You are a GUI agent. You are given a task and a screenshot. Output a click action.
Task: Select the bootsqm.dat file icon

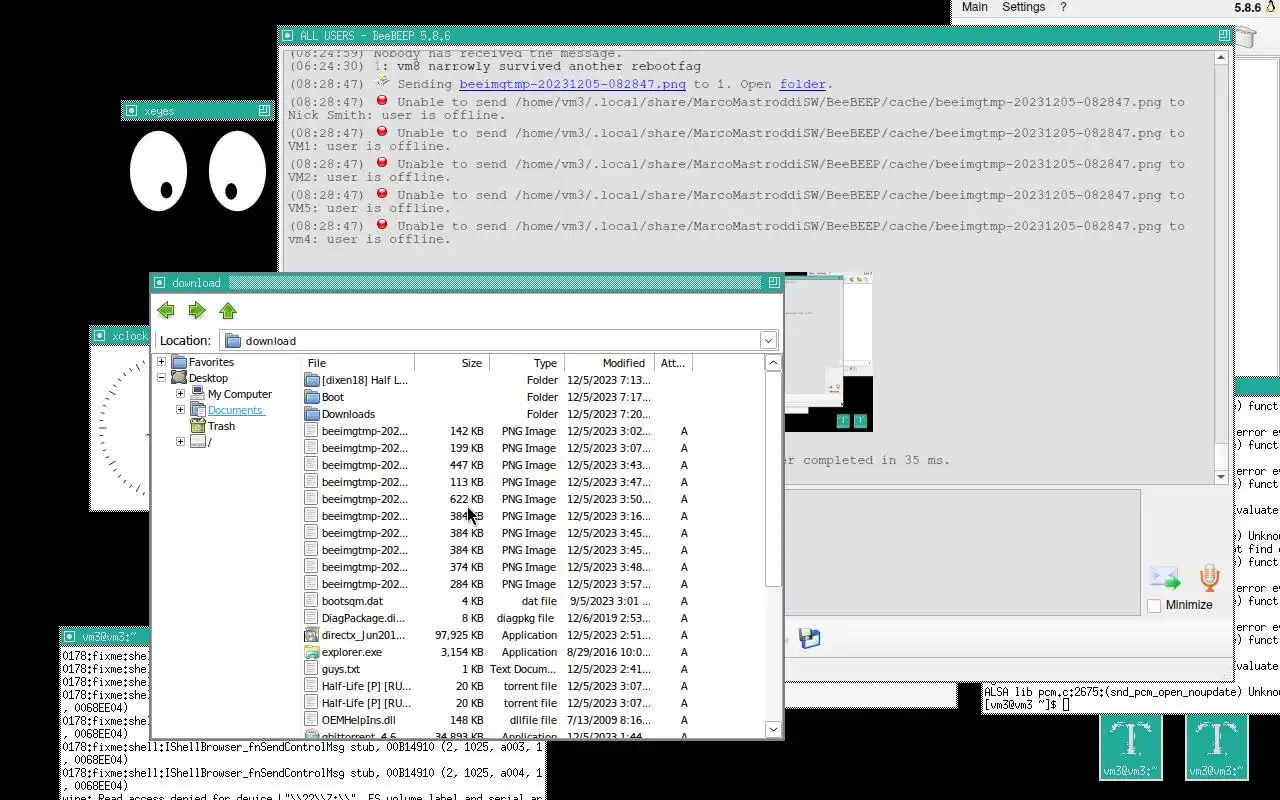[x=312, y=601]
